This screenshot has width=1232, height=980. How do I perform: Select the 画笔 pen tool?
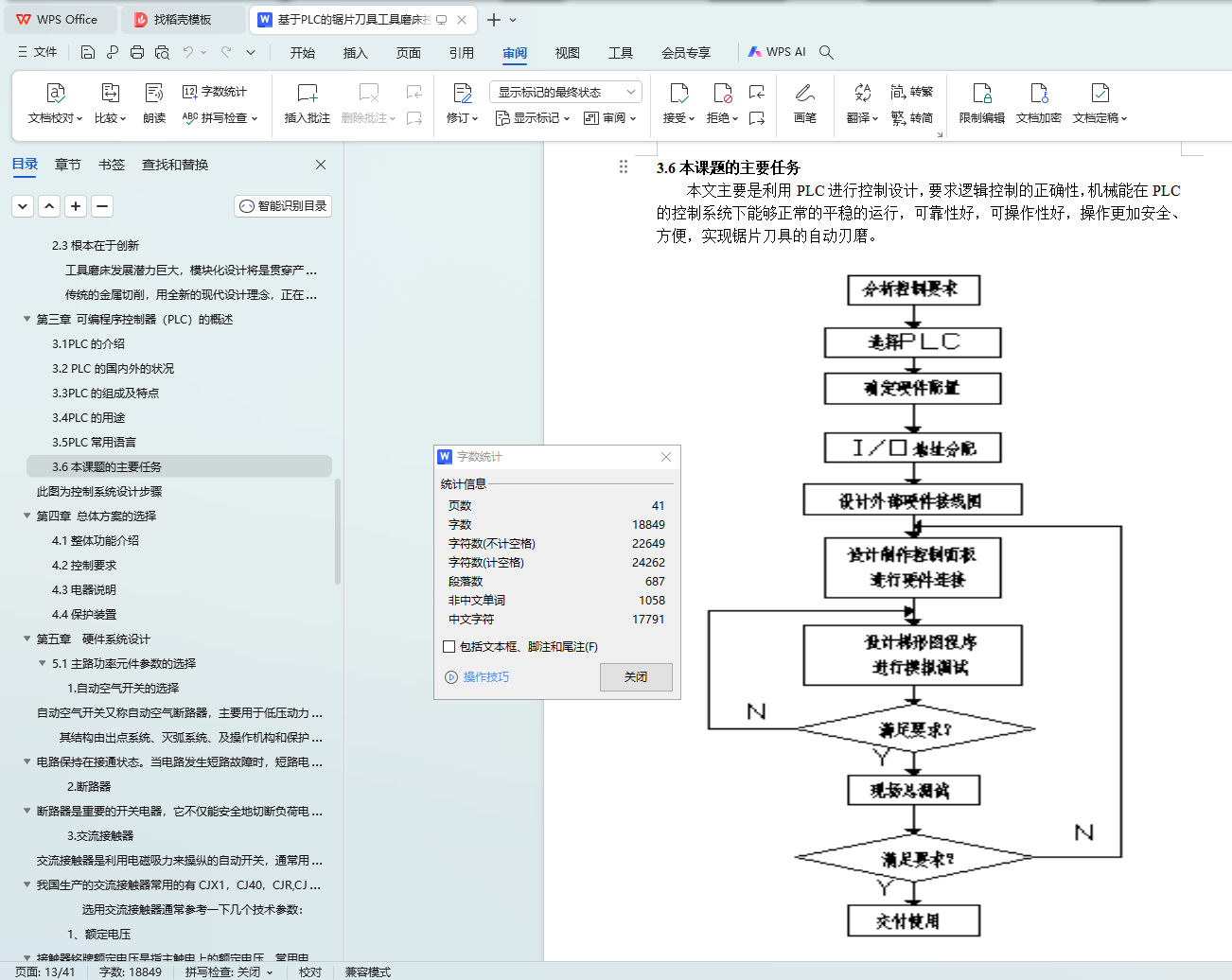coord(805,103)
